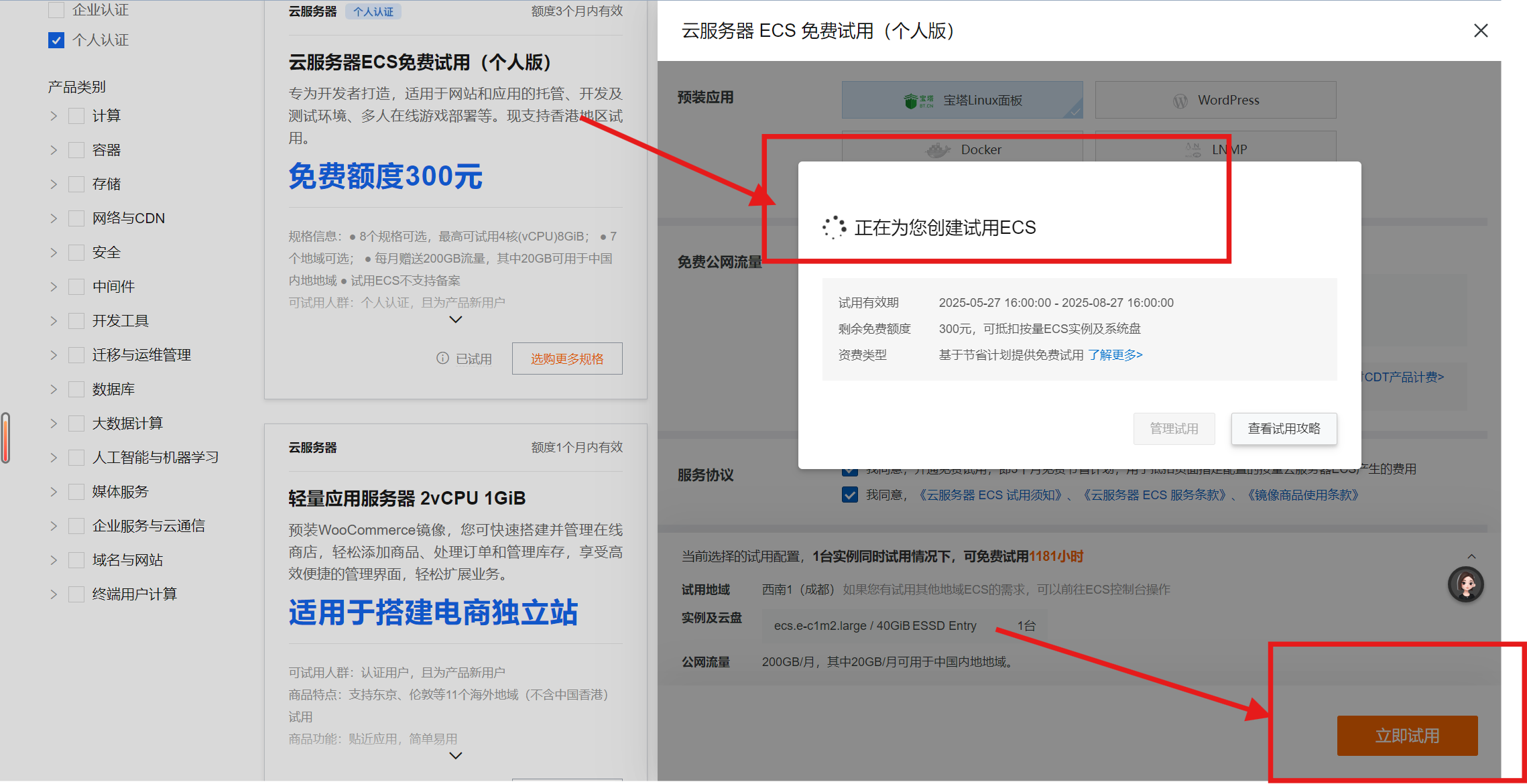Select the WordPress preinstalled app
Viewport: 1527px width, 784px height.
[x=1215, y=101]
